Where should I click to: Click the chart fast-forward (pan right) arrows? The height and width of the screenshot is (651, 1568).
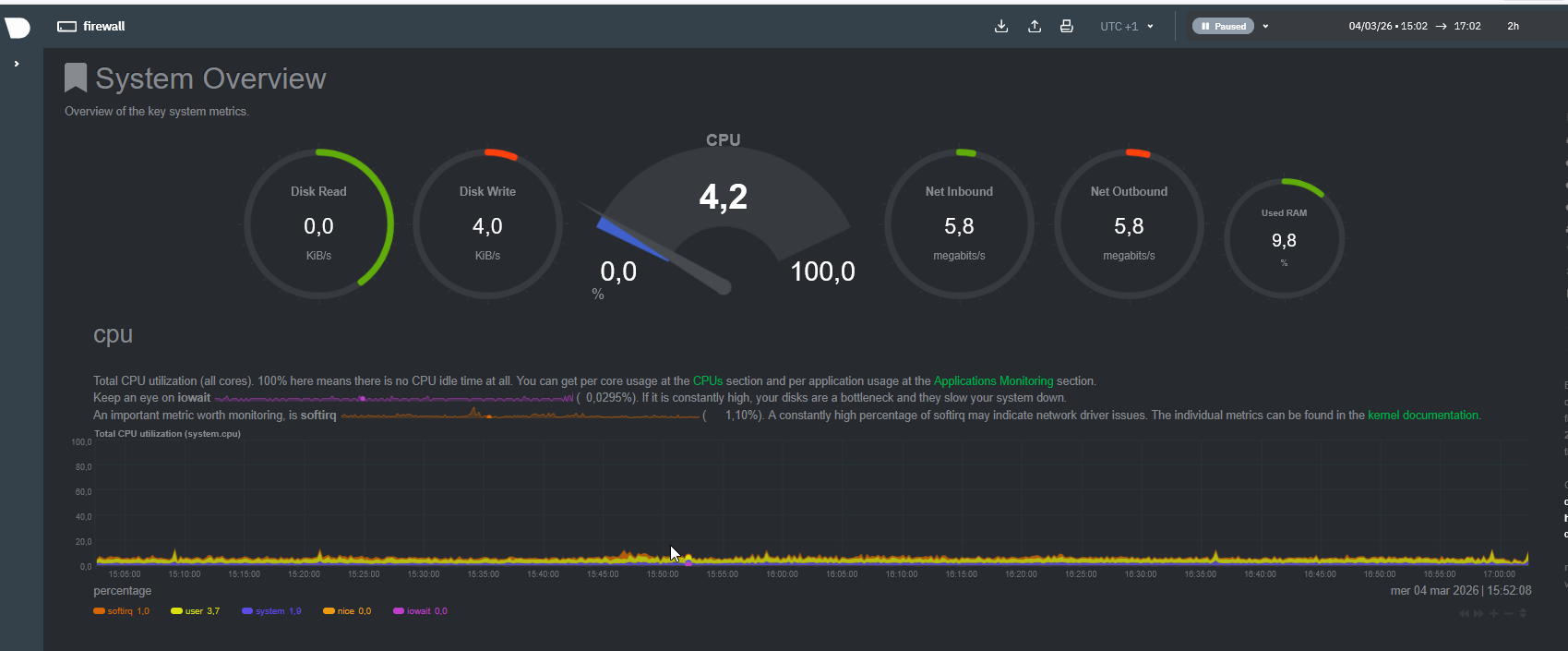[x=1479, y=613]
